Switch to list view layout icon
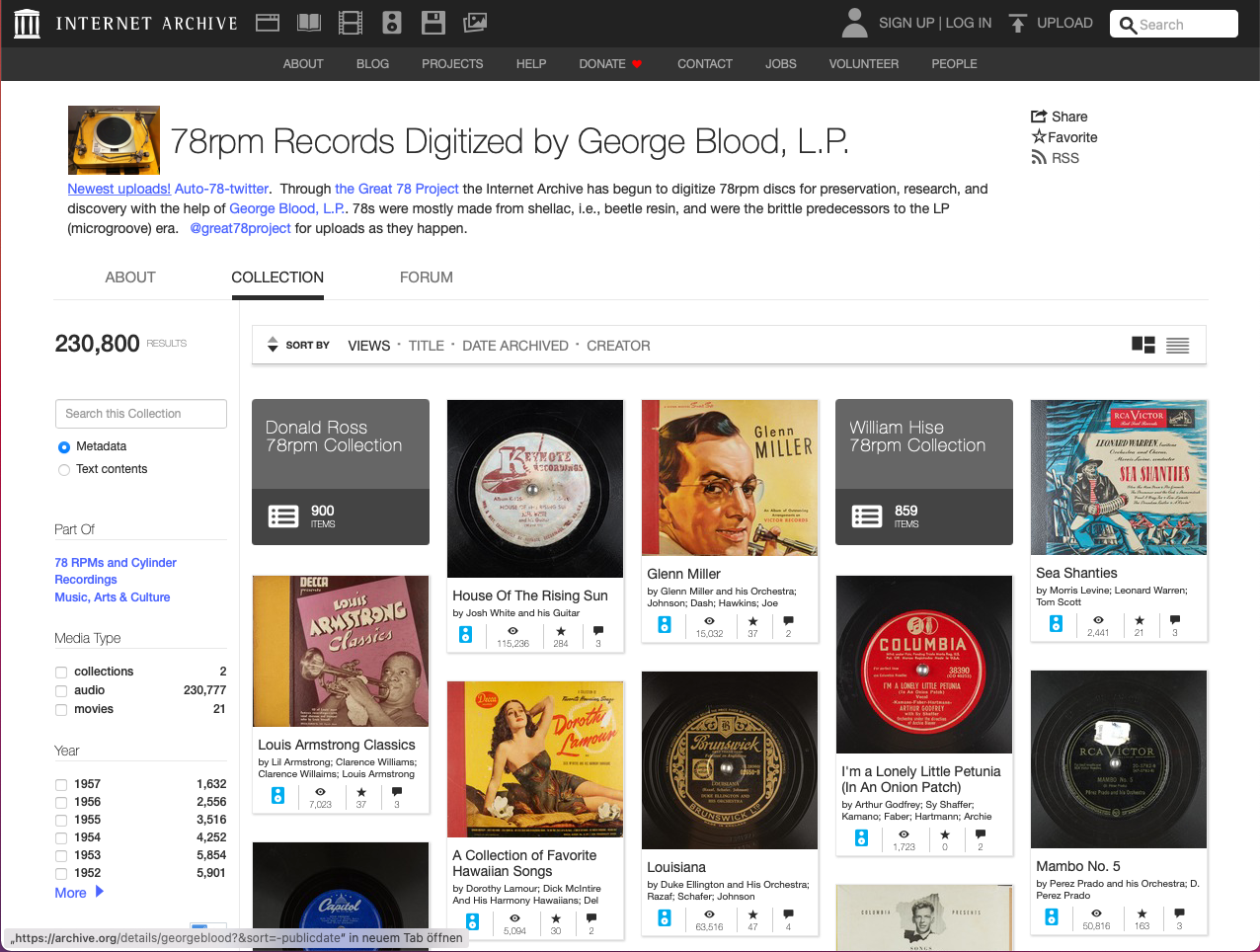Image resolution: width=1260 pixels, height=952 pixels. [1177, 346]
